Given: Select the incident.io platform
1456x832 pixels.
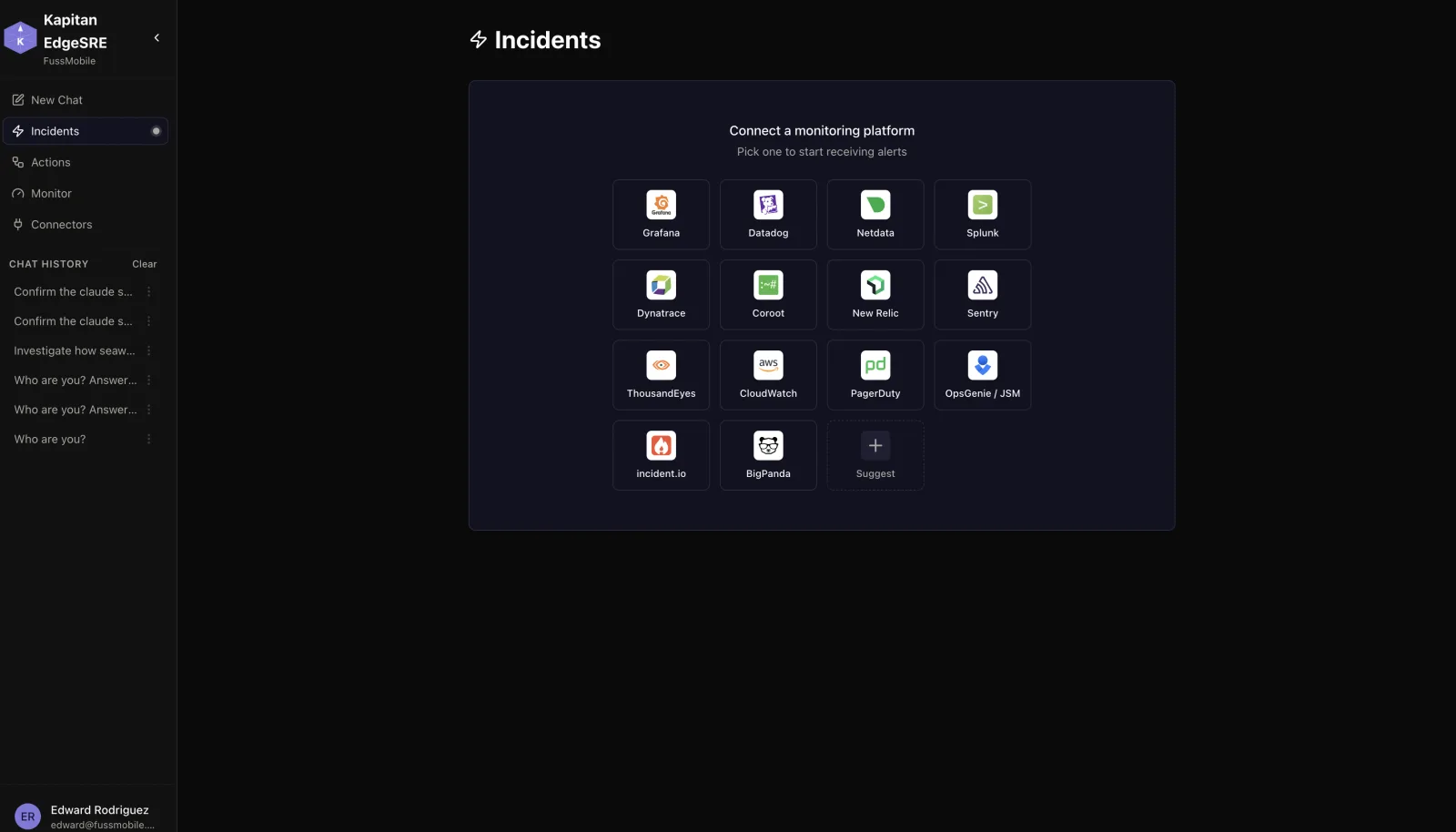Looking at the screenshot, I should (x=661, y=454).
